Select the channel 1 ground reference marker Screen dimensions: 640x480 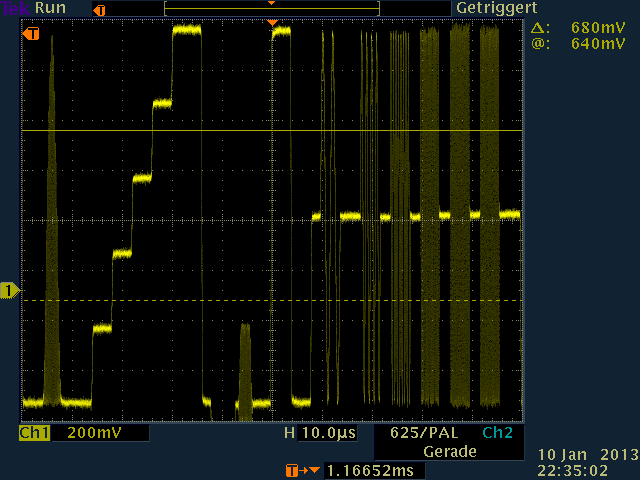10,291
